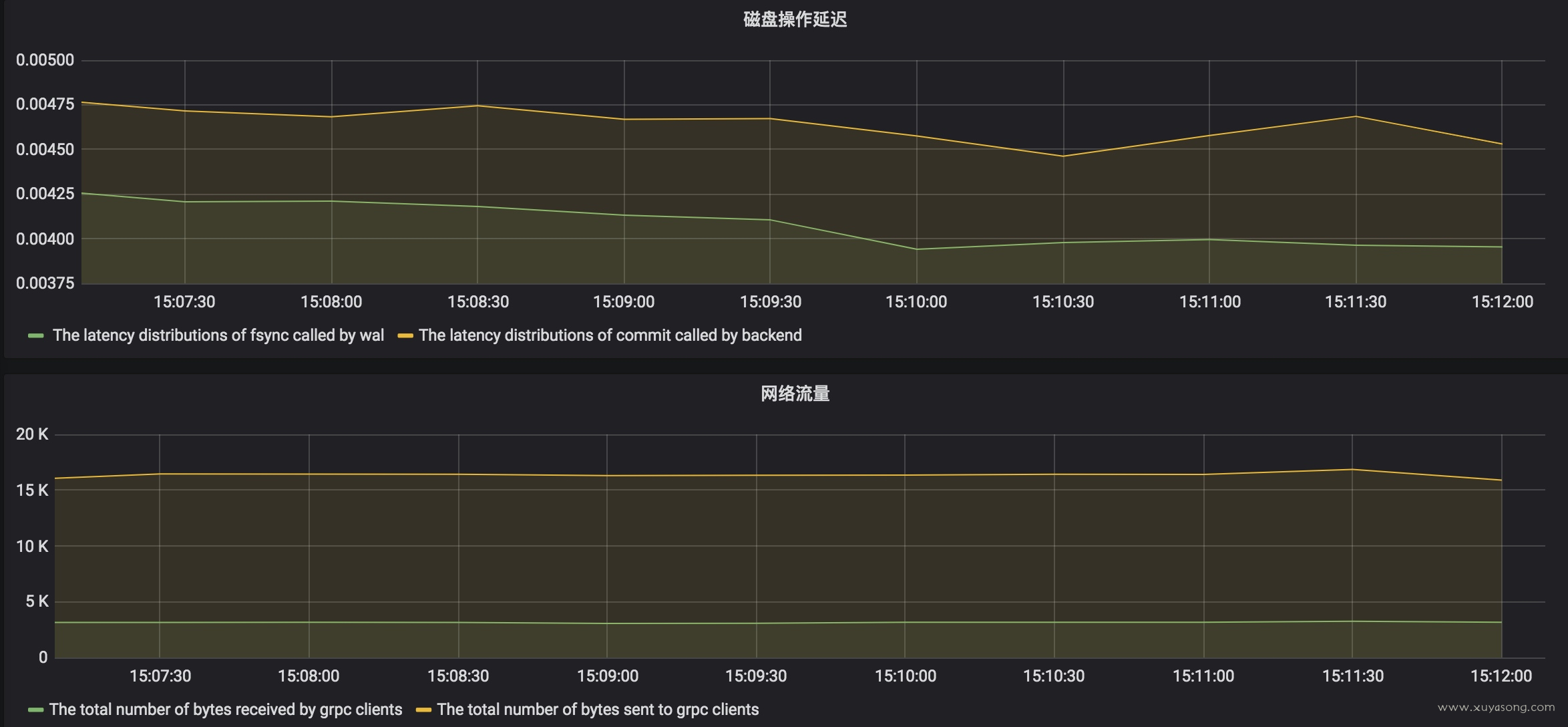Open the 网络流量 panel title menu
Screen dimensions: 1568x727
[x=795, y=394]
